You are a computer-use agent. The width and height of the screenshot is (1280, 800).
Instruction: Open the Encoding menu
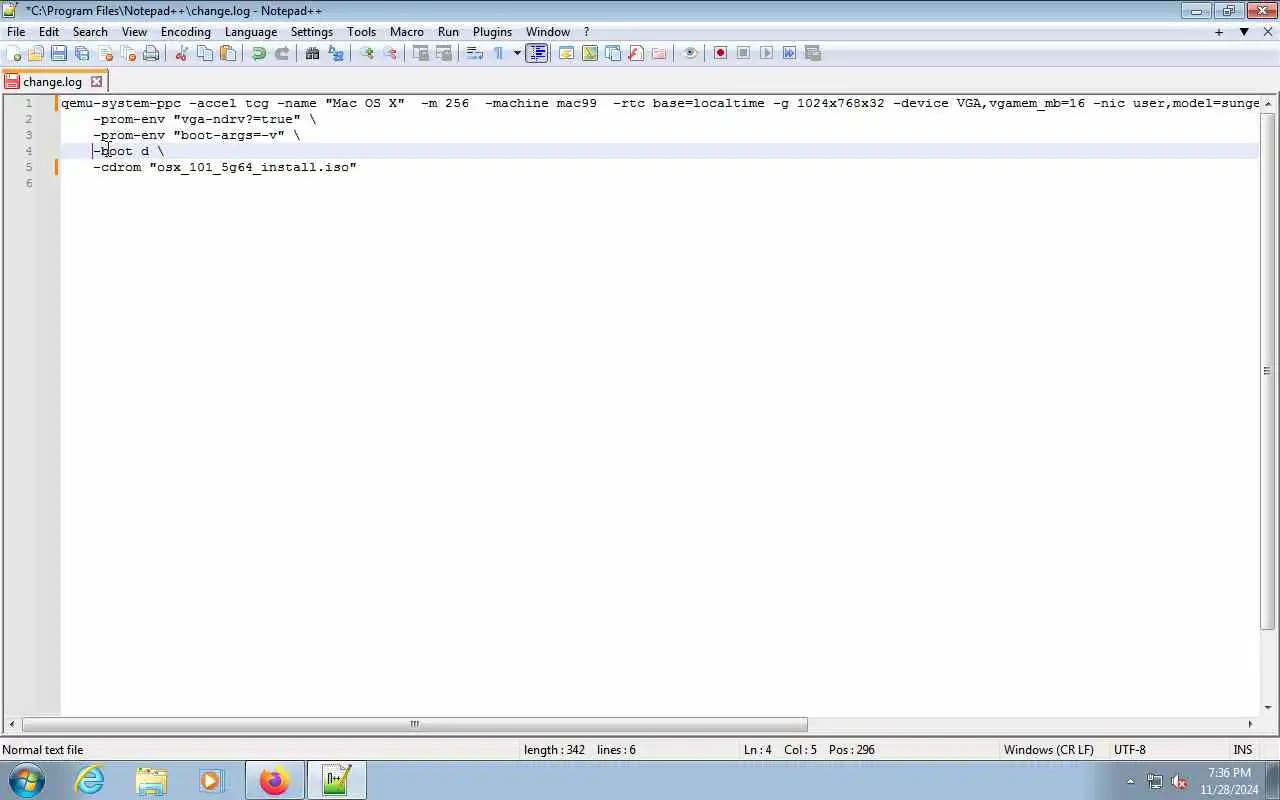(186, 32)
